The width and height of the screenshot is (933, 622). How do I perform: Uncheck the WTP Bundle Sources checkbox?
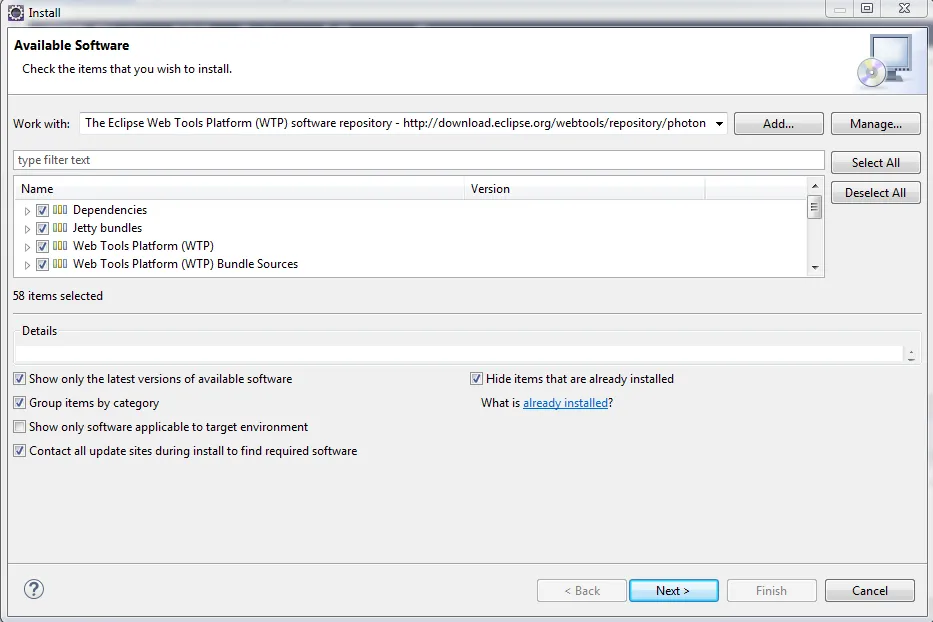coord(42,264)
